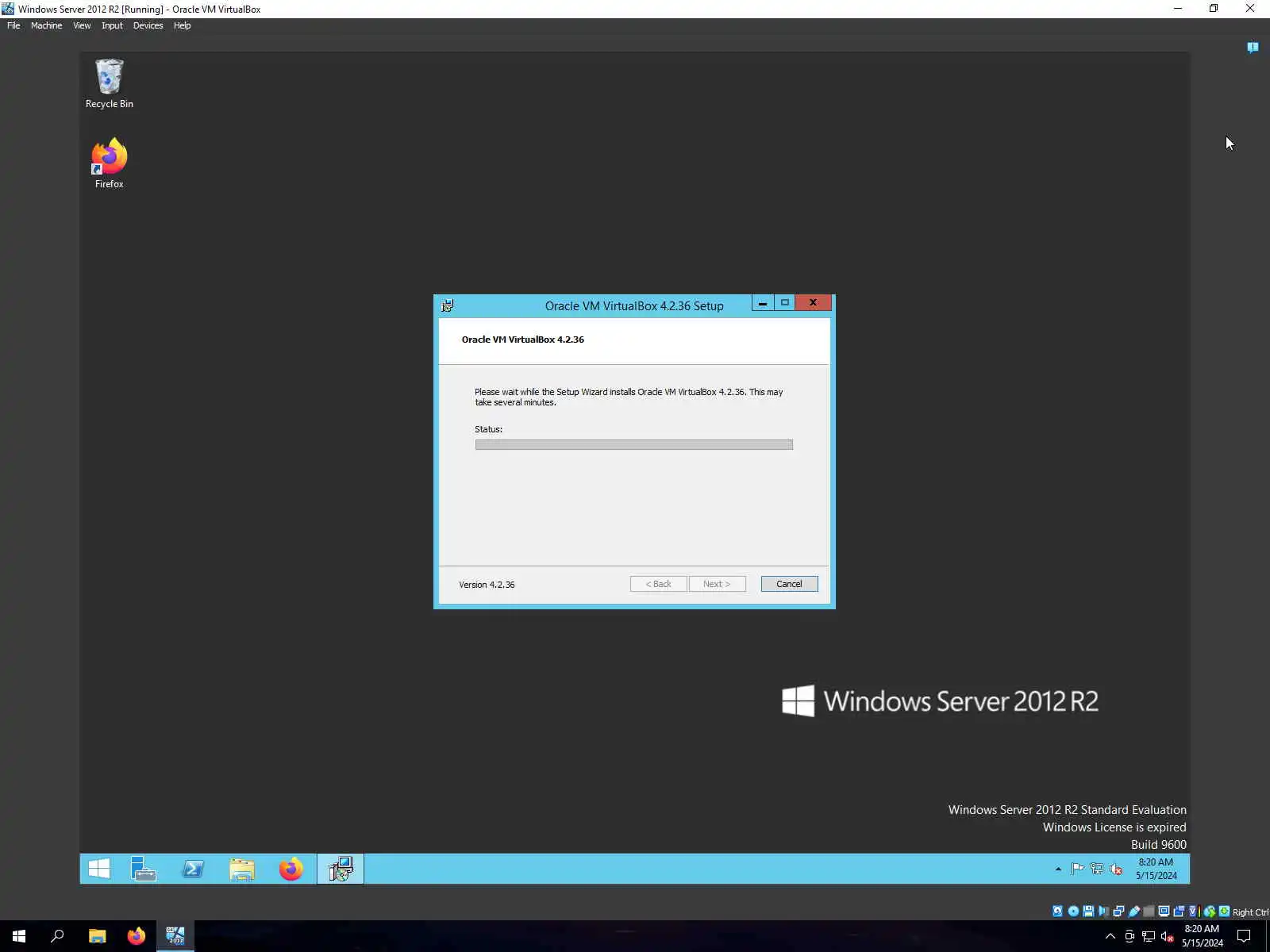The width and height of the screenshot is (1270, 952).
Task: Click the 'Version 4.2.36' text
Action: 487,585
